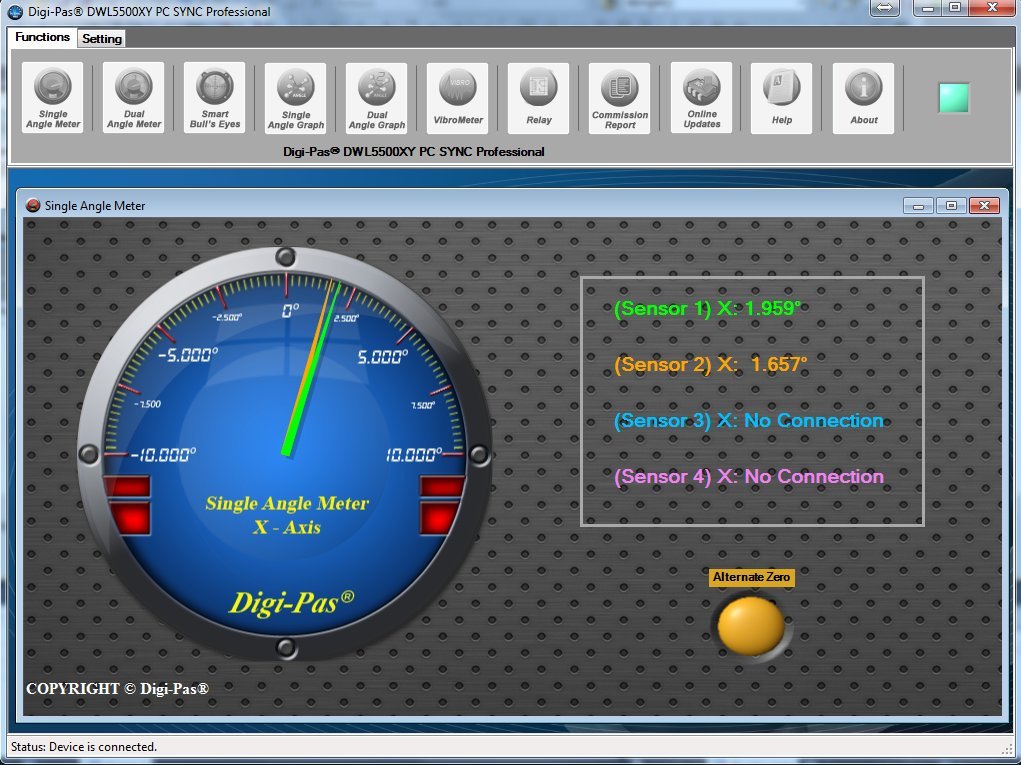Generate a Commission Report
This screenshot has width=1021, height=765.
coord(620,98)
